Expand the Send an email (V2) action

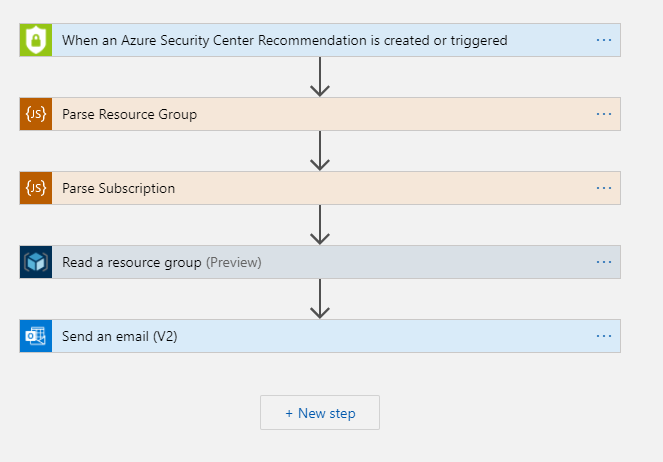[x=120, y=337]
